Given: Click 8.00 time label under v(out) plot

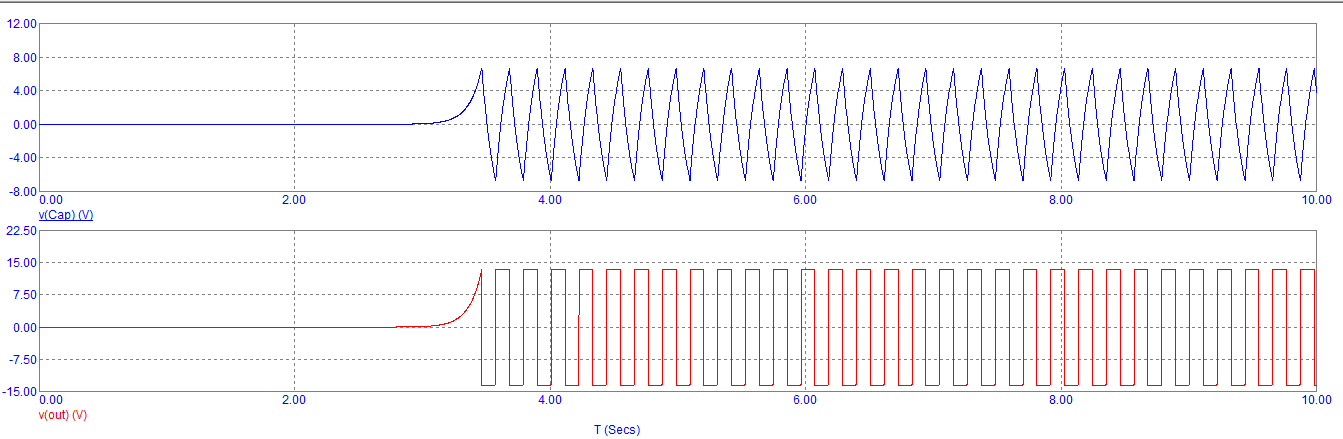Looking at the screenshot, I should click(x=1060, y=399).
